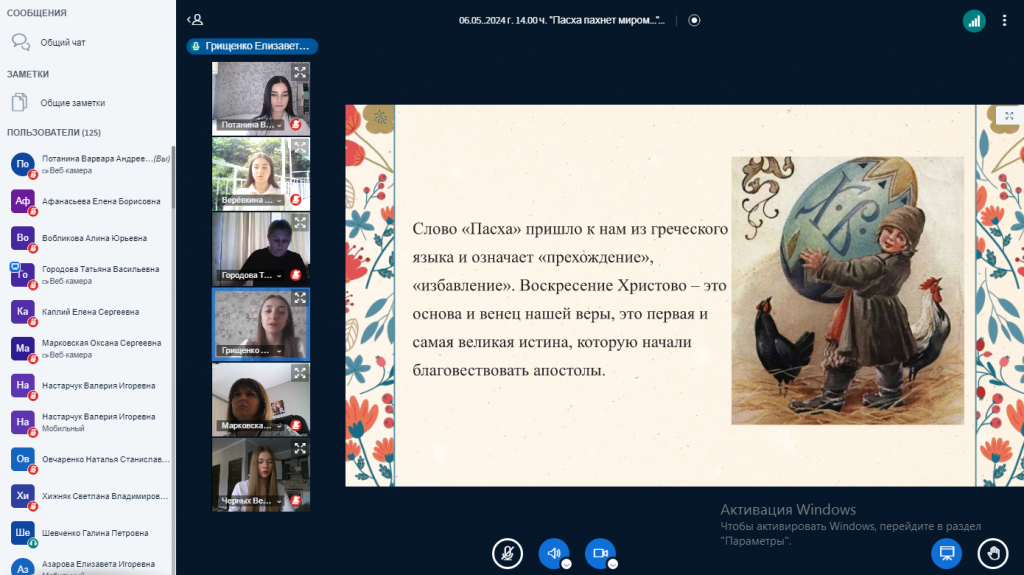Click the Easter egg illustration on slide
The image size is (1024, 575).
point(847,290)
